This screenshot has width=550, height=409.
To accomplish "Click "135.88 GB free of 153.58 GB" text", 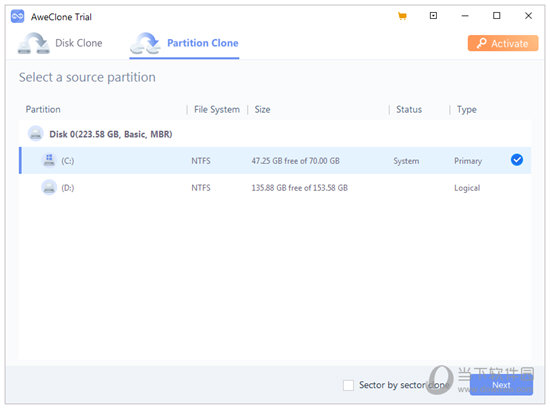I will point(300,188).
